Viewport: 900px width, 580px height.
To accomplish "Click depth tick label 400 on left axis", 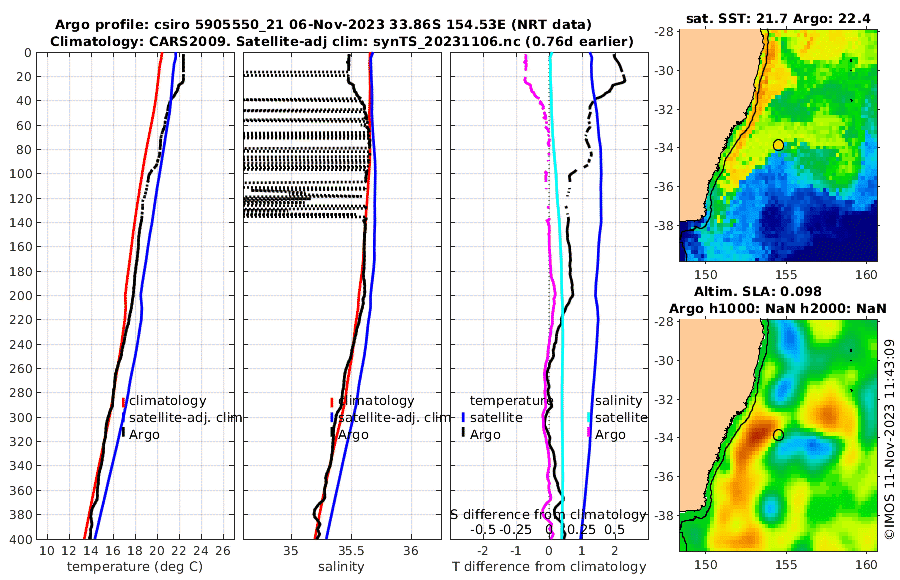I will pos(21,539).
